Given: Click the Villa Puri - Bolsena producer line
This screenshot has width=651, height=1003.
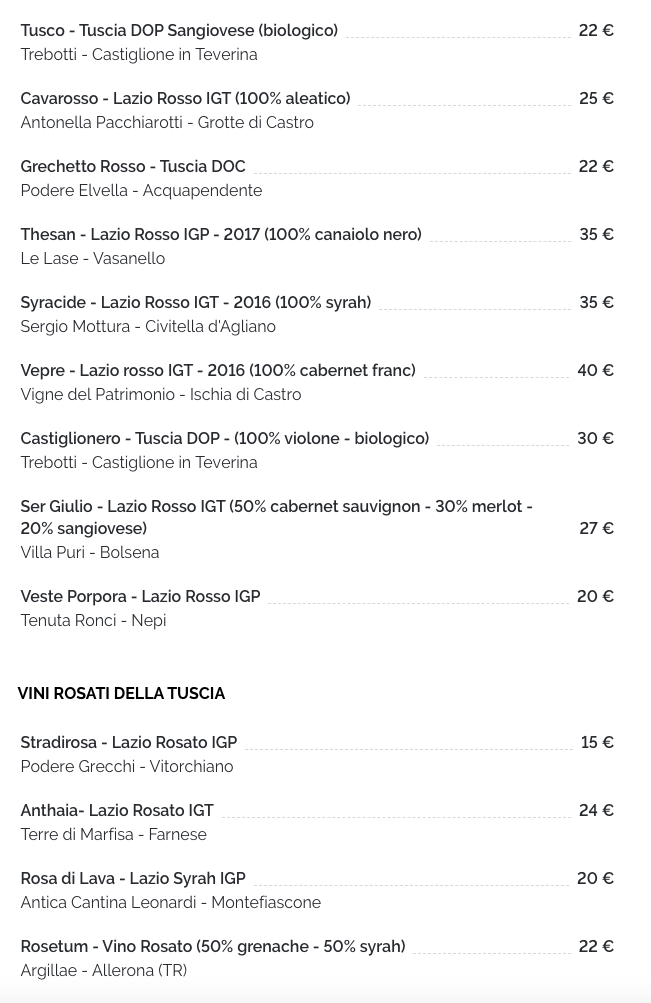Looking at the screenshot, I should (x=90, y=553).
